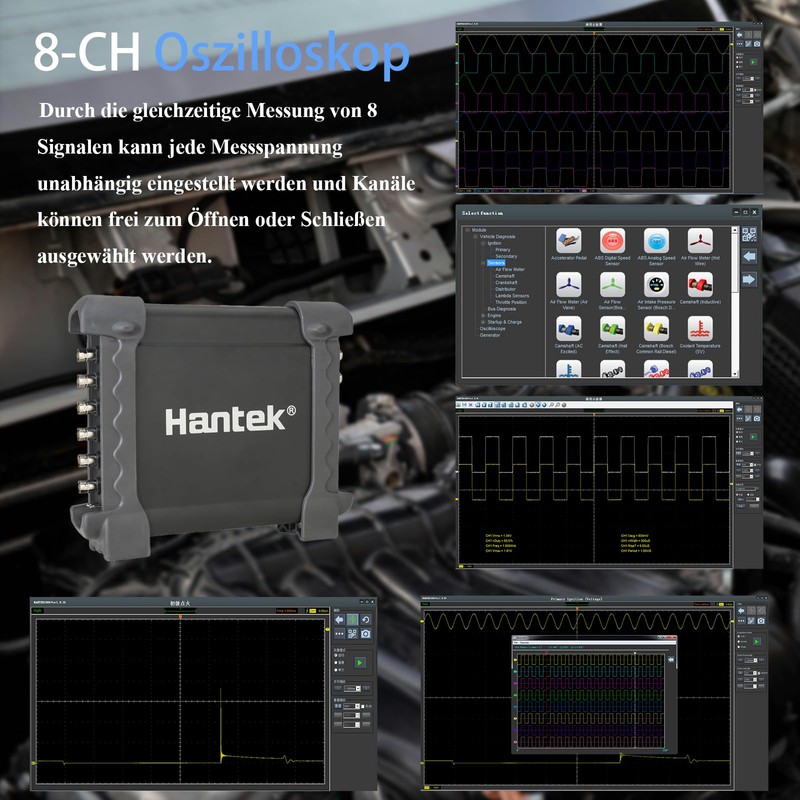800x800 pixels.
Task: Open the voltage range combo box
Action: (x=351, y=706)
